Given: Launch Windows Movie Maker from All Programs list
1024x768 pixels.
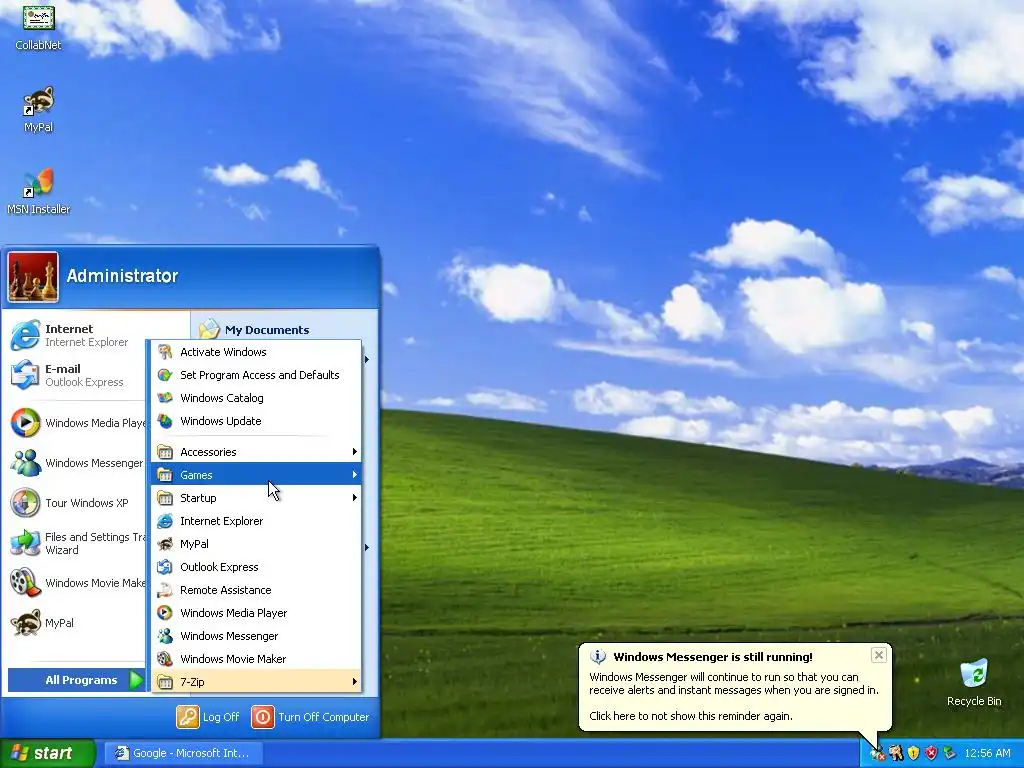Looking at the screenshot, I should (256, 659).
